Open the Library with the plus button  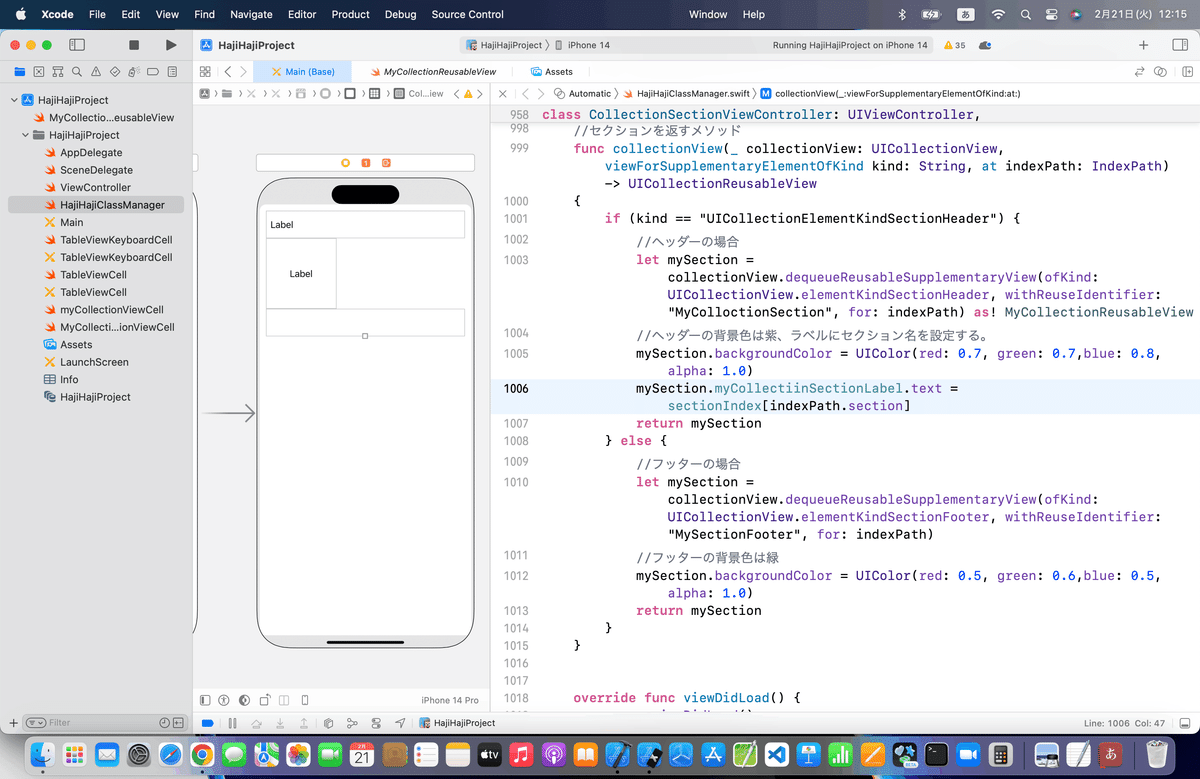[x=1143, y=45]
